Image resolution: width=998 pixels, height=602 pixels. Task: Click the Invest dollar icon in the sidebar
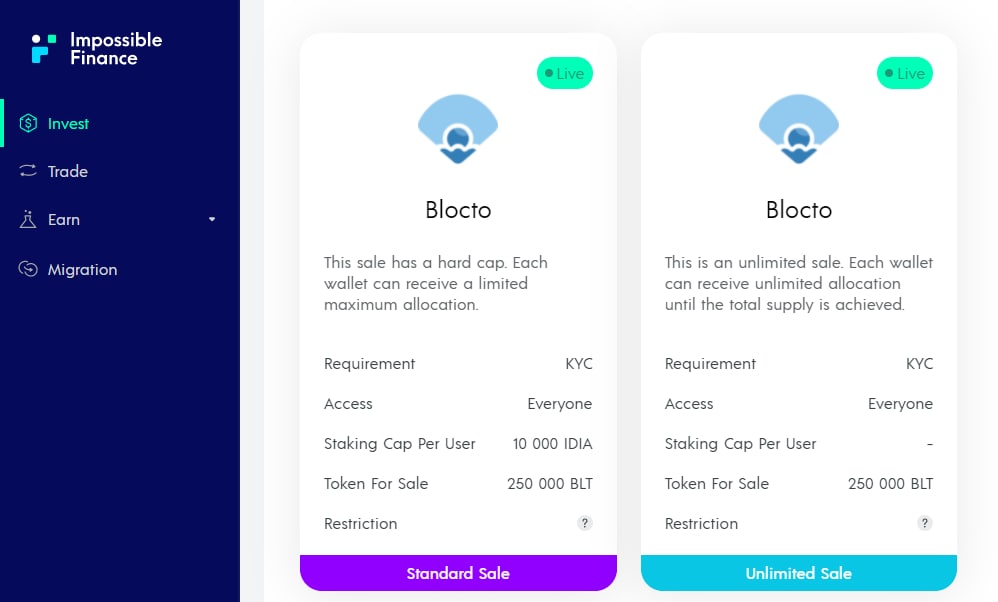tap(28, 124)
